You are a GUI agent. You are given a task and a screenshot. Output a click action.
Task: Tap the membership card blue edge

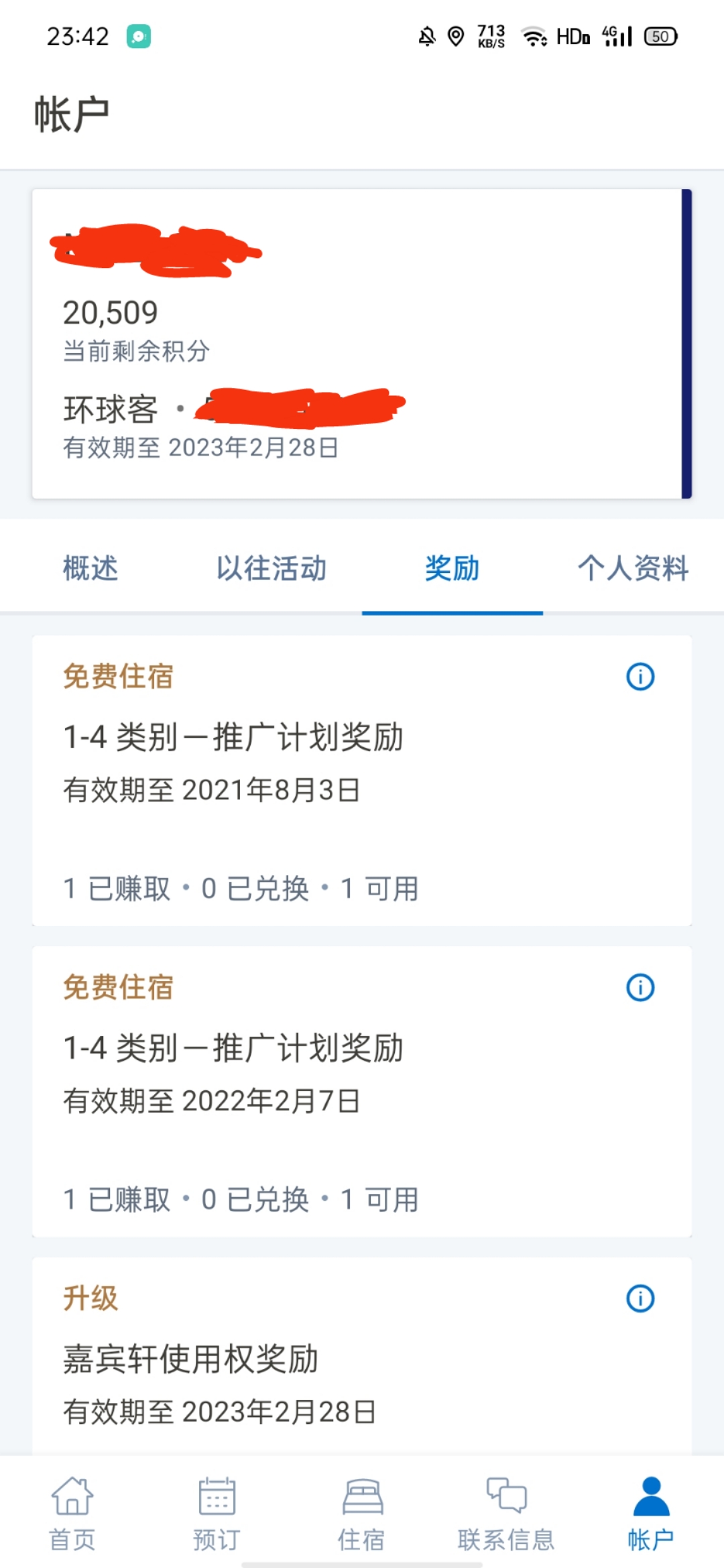[686, 344]
